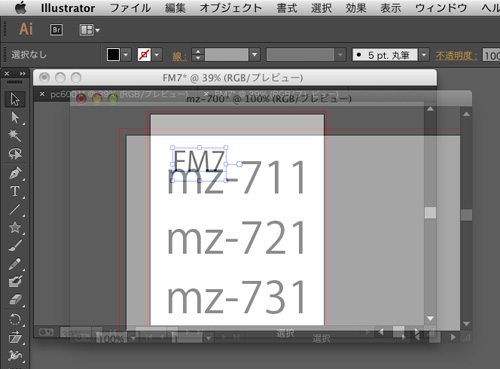Collapse tools panel with double-arrow button
Screen dimensions: 500x369
coord(22,73)
